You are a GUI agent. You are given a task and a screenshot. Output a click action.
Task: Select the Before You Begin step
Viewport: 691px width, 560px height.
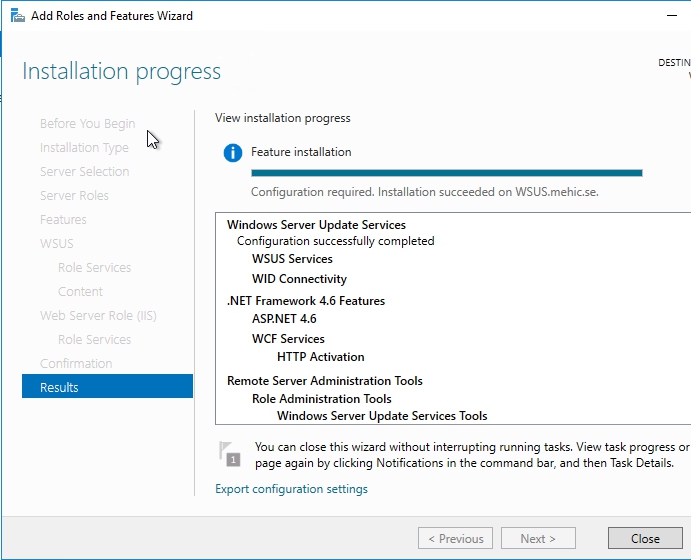click(87, 123)
